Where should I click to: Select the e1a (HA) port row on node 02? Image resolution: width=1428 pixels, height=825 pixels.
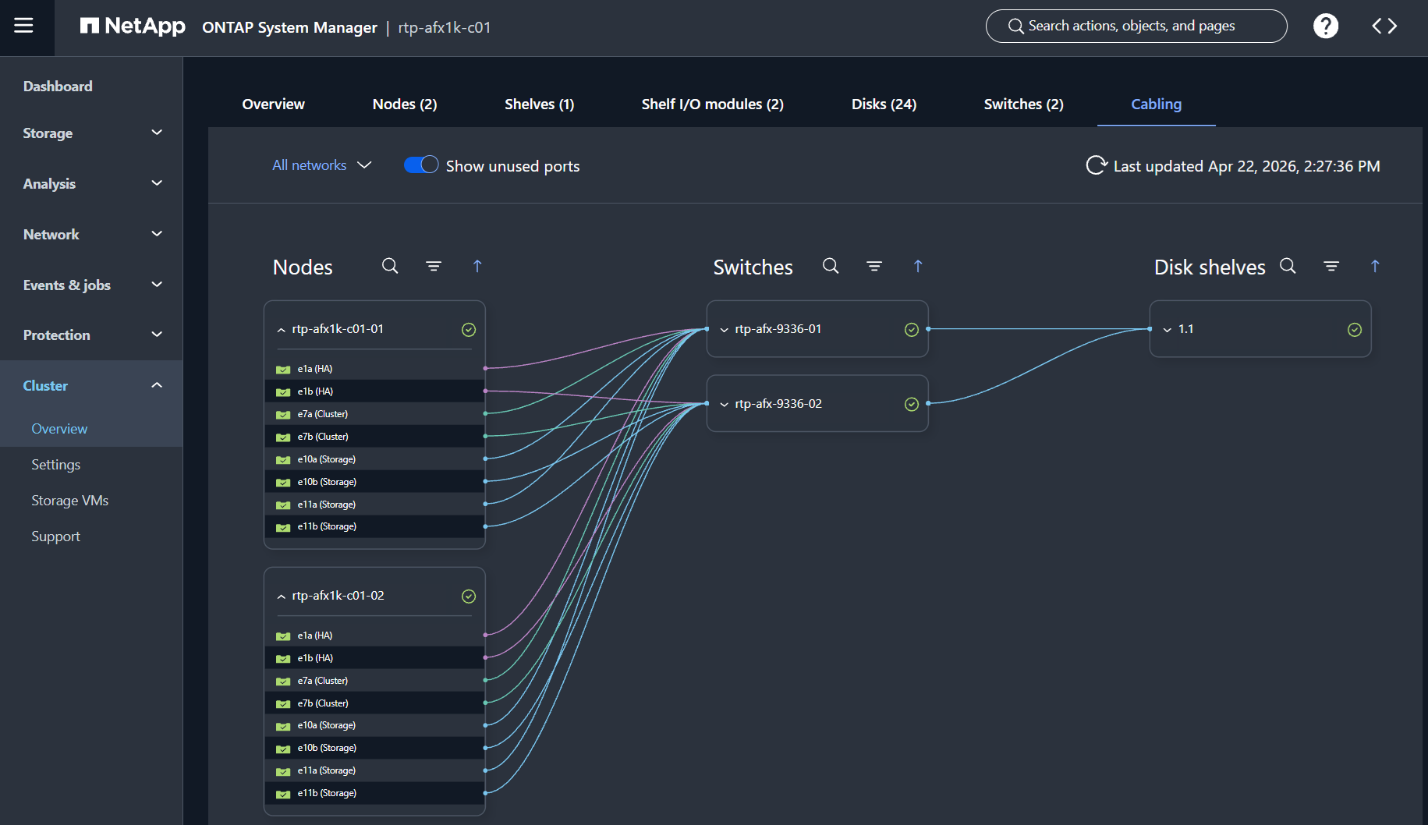[375, 635]
